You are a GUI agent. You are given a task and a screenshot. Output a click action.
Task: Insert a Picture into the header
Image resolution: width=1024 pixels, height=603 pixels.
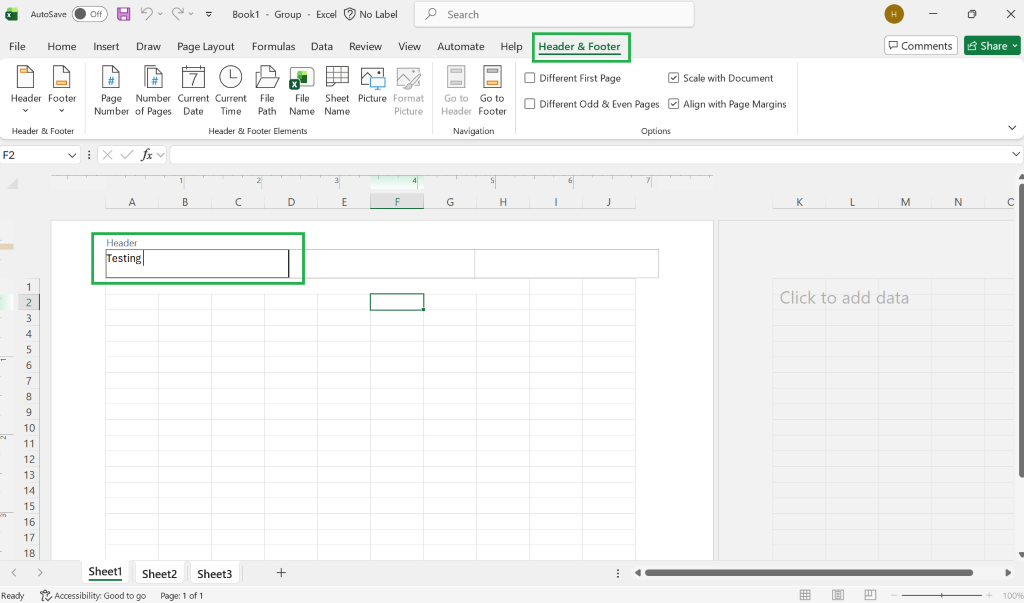pos(372,85)
